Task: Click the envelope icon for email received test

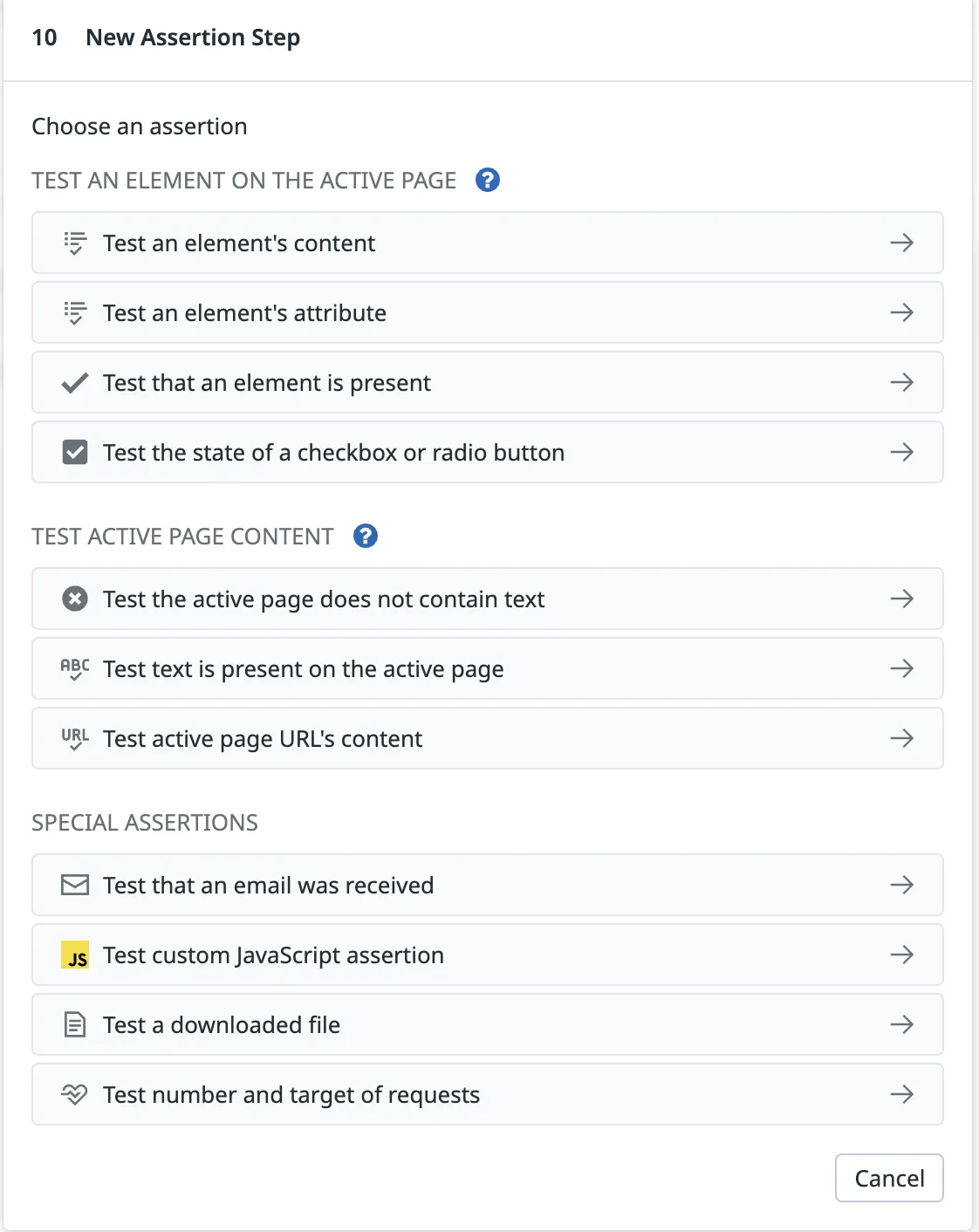Action: [x=75, y=885]
